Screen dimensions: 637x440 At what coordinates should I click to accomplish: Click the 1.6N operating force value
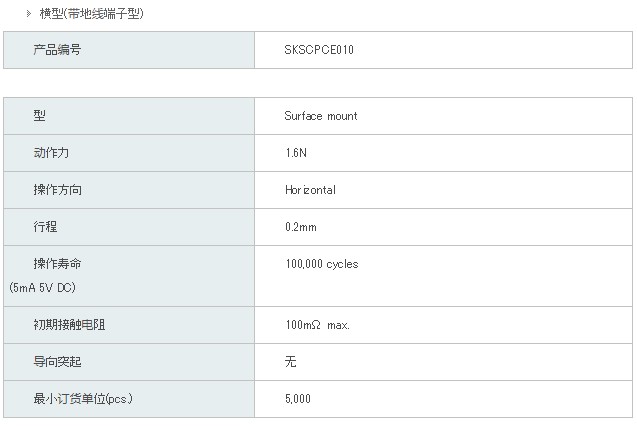pyautogui.click(x=296, y=153)
